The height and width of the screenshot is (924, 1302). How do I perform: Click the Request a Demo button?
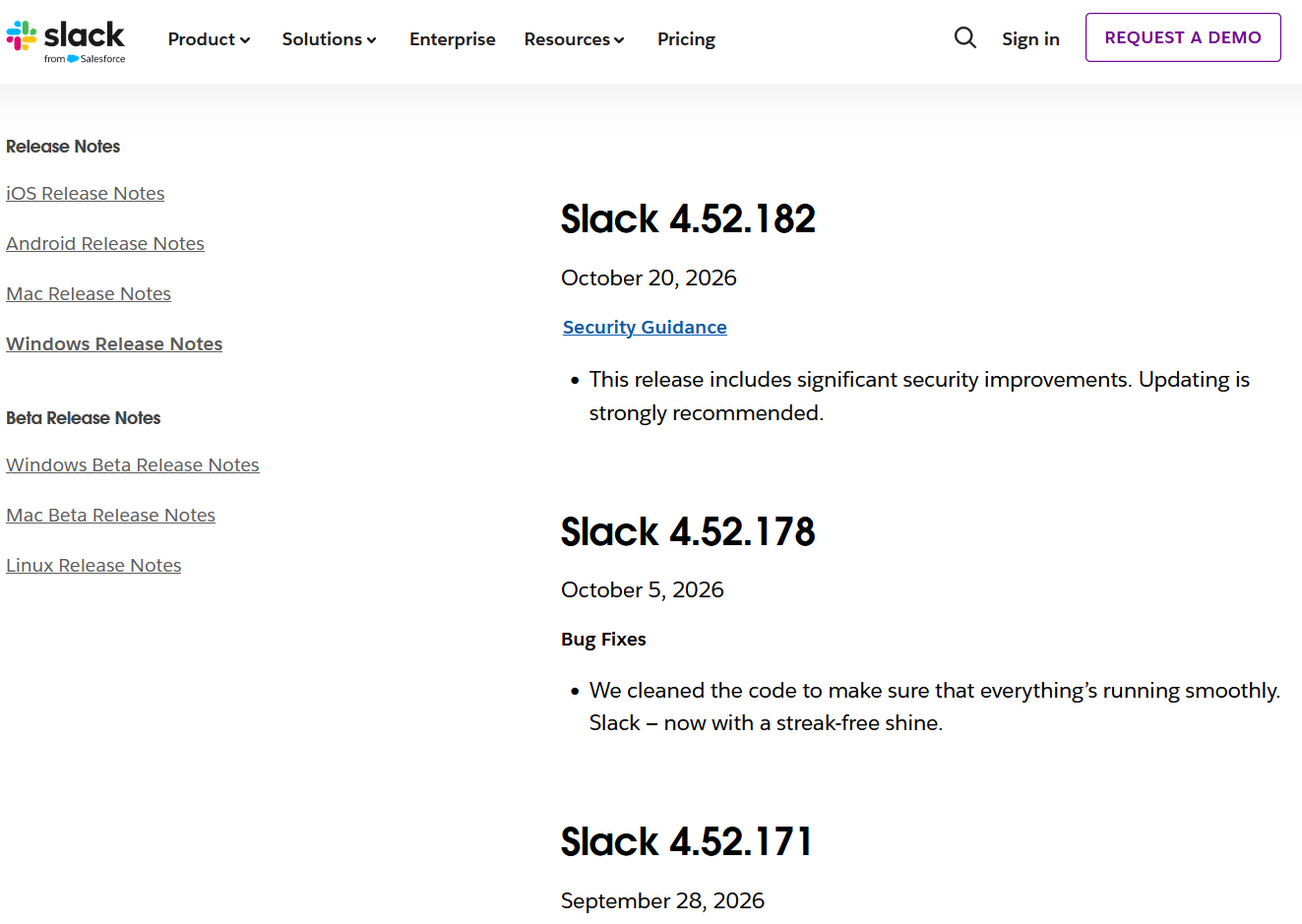(1183, 37)
